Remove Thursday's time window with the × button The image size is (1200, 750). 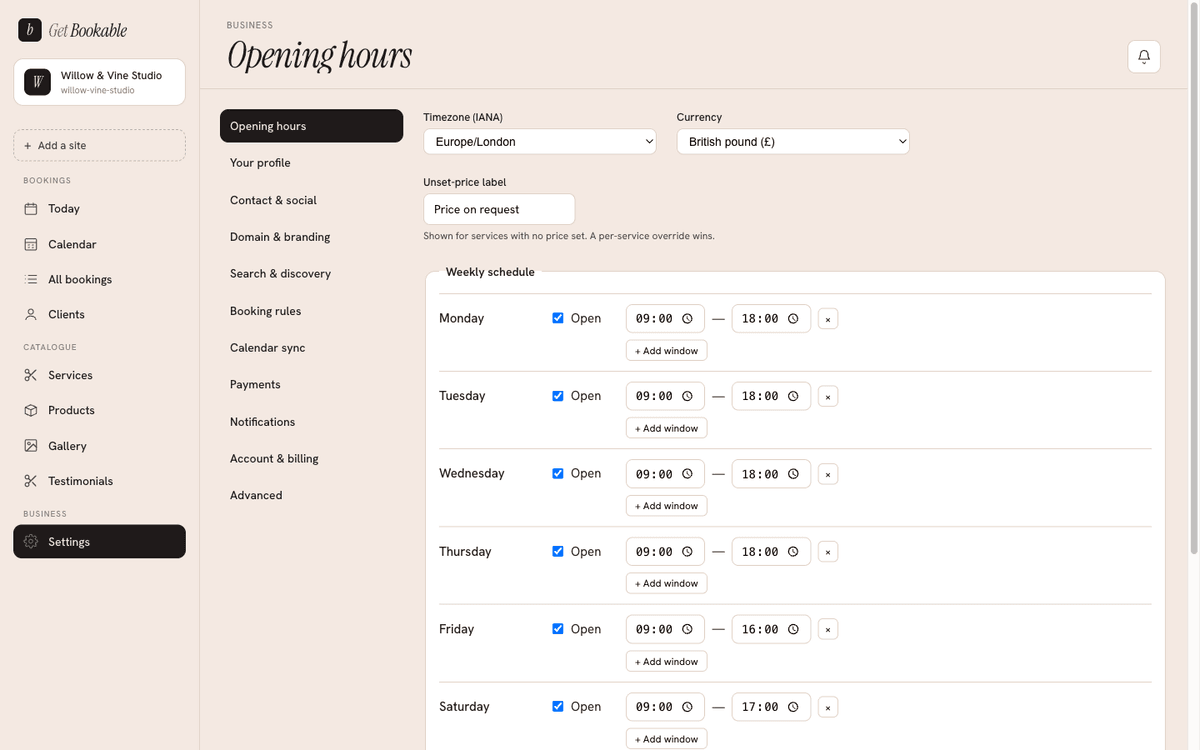(828, 552)
